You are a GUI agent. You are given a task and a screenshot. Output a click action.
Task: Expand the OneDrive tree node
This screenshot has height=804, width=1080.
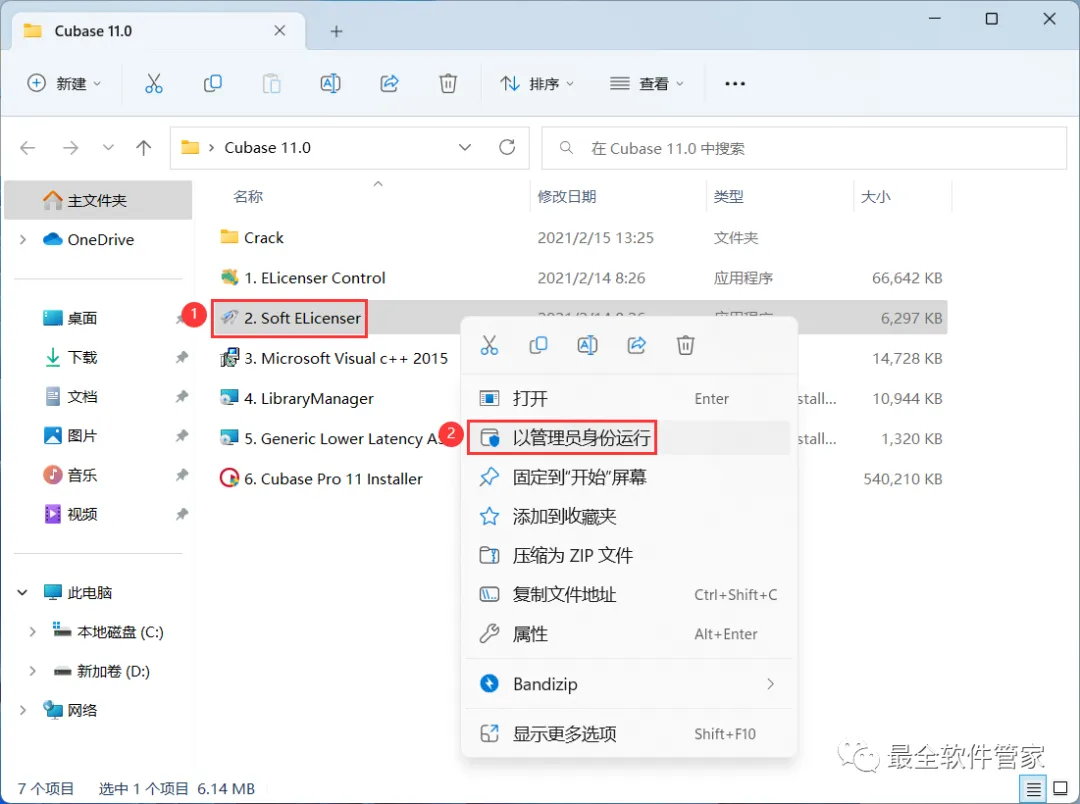tap(23, 239)
